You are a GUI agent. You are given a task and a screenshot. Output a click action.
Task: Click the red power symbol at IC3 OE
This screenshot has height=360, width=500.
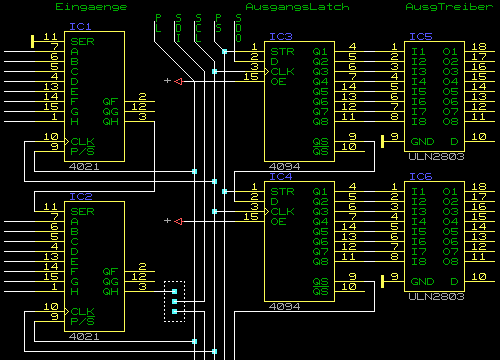179,81
